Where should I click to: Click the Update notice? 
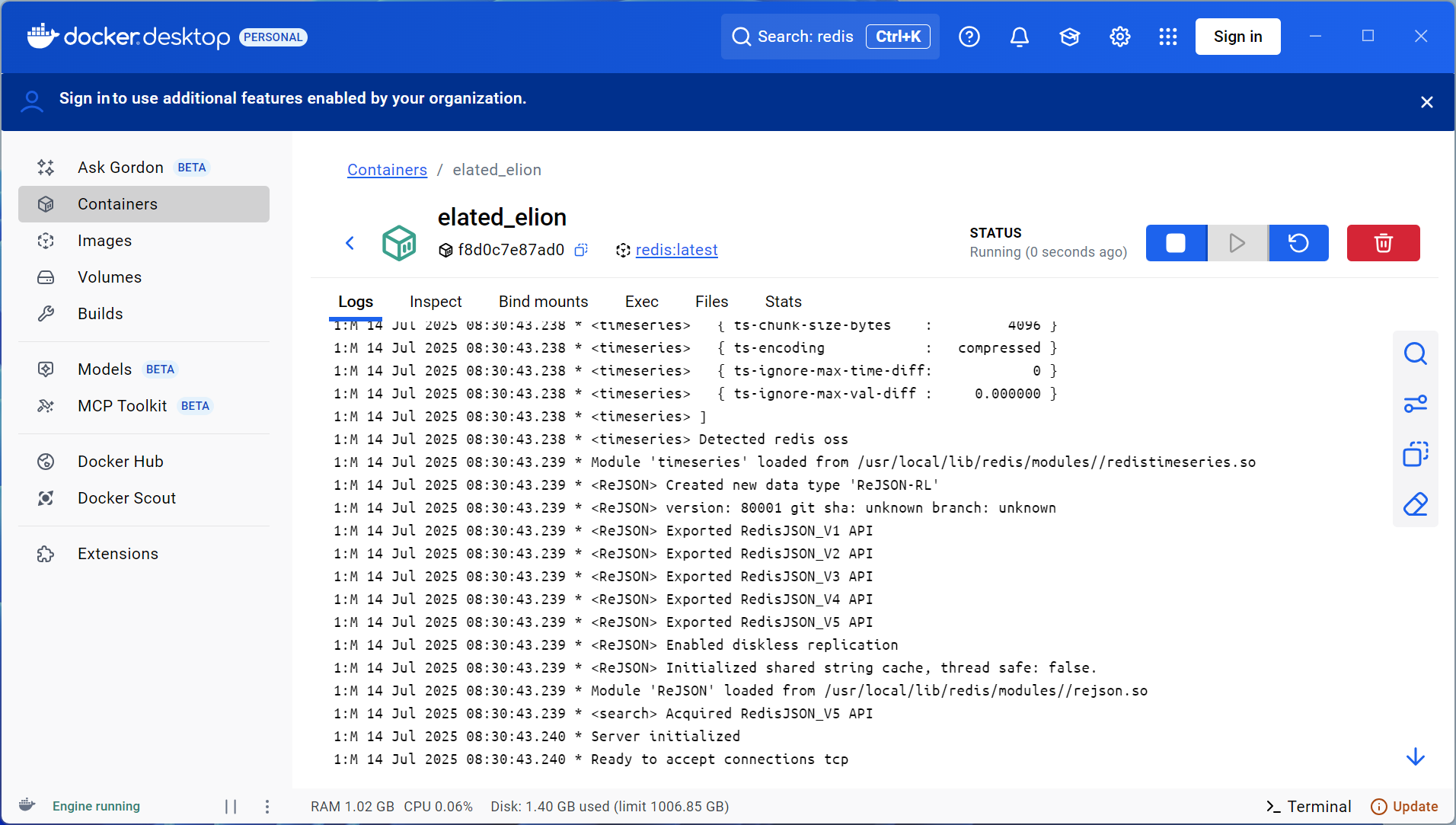pyautogui.click(x=1405, y=807)
